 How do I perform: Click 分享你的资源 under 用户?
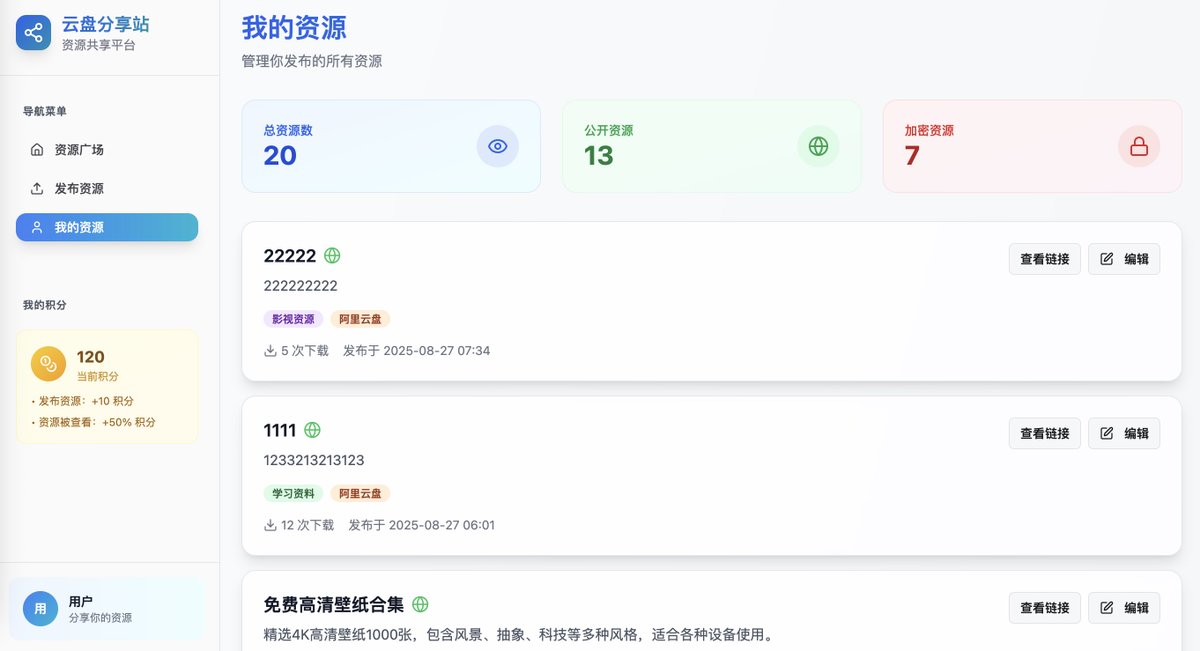pos(100,618)
